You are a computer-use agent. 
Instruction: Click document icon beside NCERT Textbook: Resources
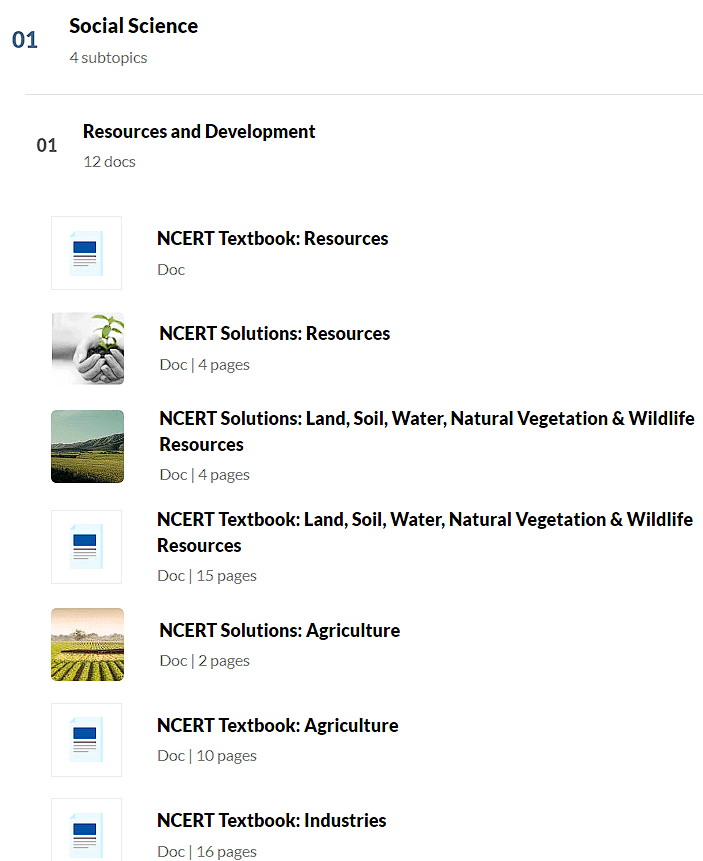86,253
